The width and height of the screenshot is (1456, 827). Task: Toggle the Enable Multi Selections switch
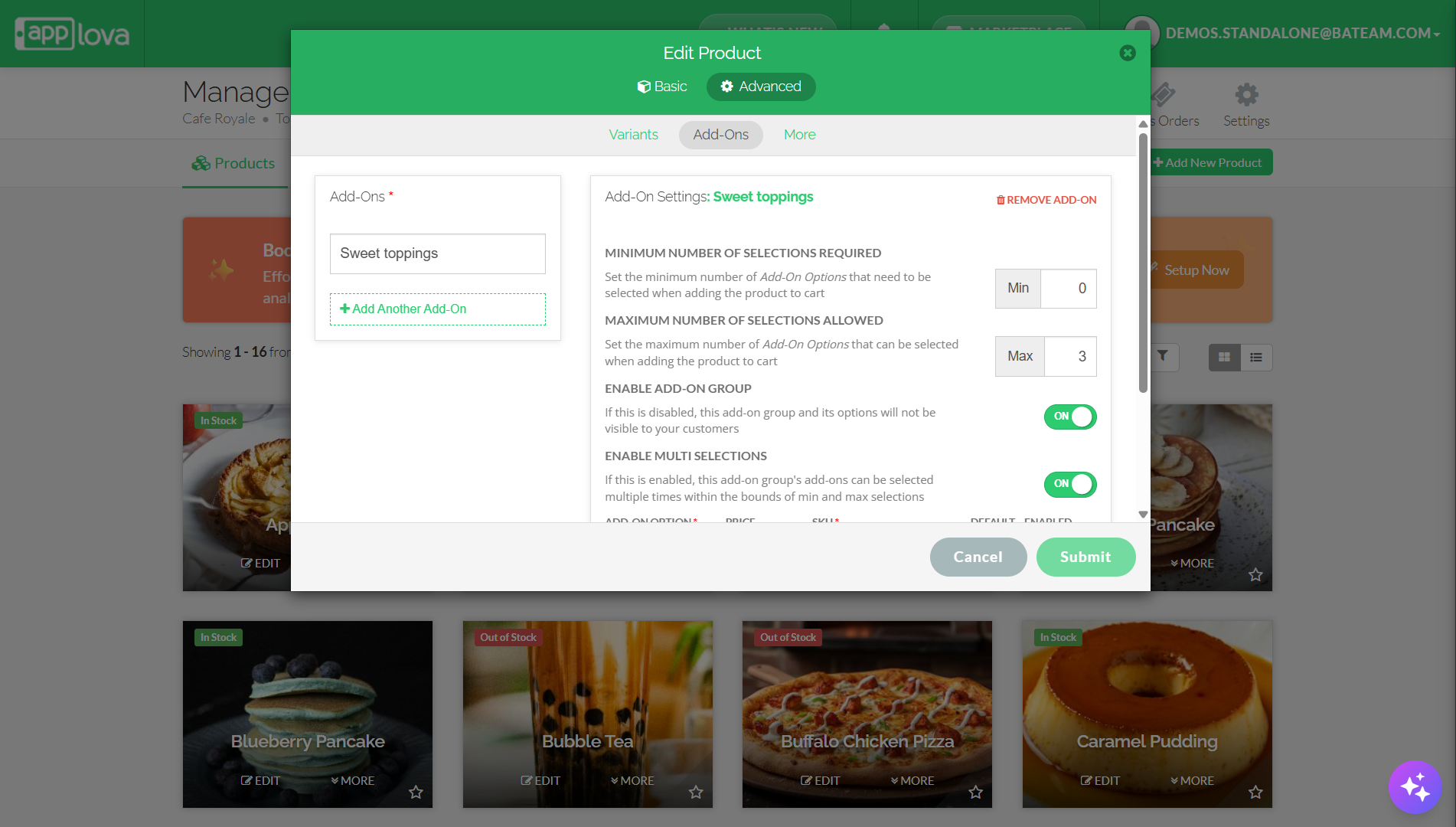click(1070, 484)
